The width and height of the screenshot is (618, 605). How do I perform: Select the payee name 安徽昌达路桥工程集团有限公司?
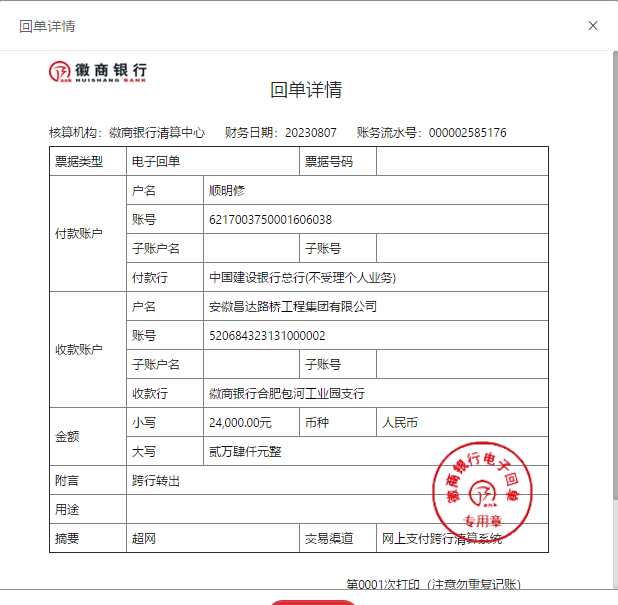[292, 306]
